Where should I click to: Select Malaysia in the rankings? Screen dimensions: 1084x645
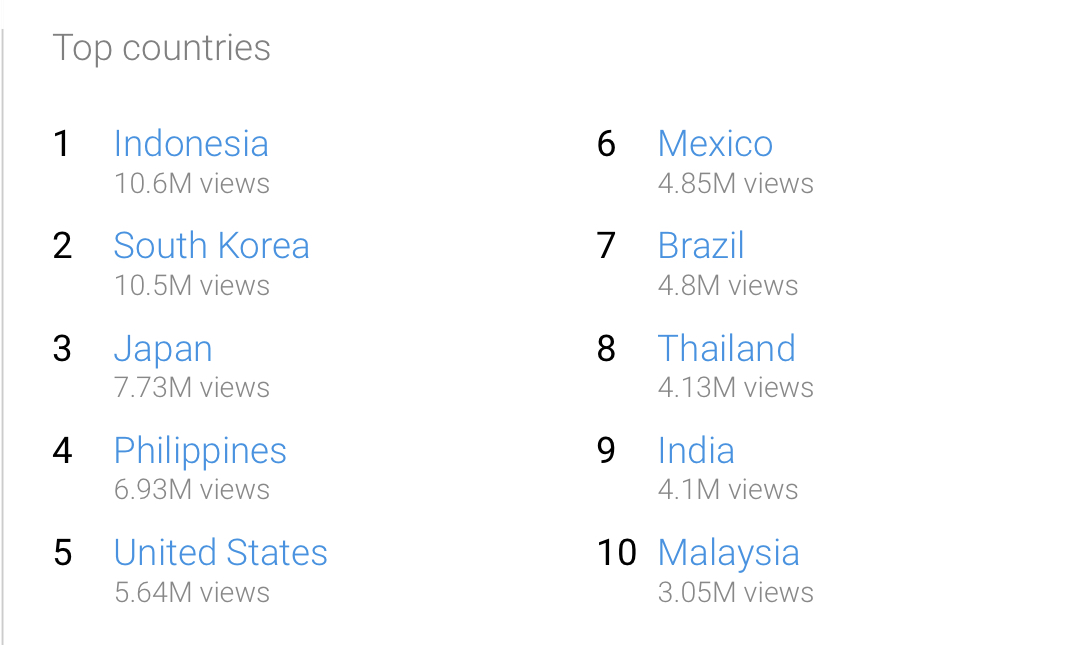click(x=729, y=554)
